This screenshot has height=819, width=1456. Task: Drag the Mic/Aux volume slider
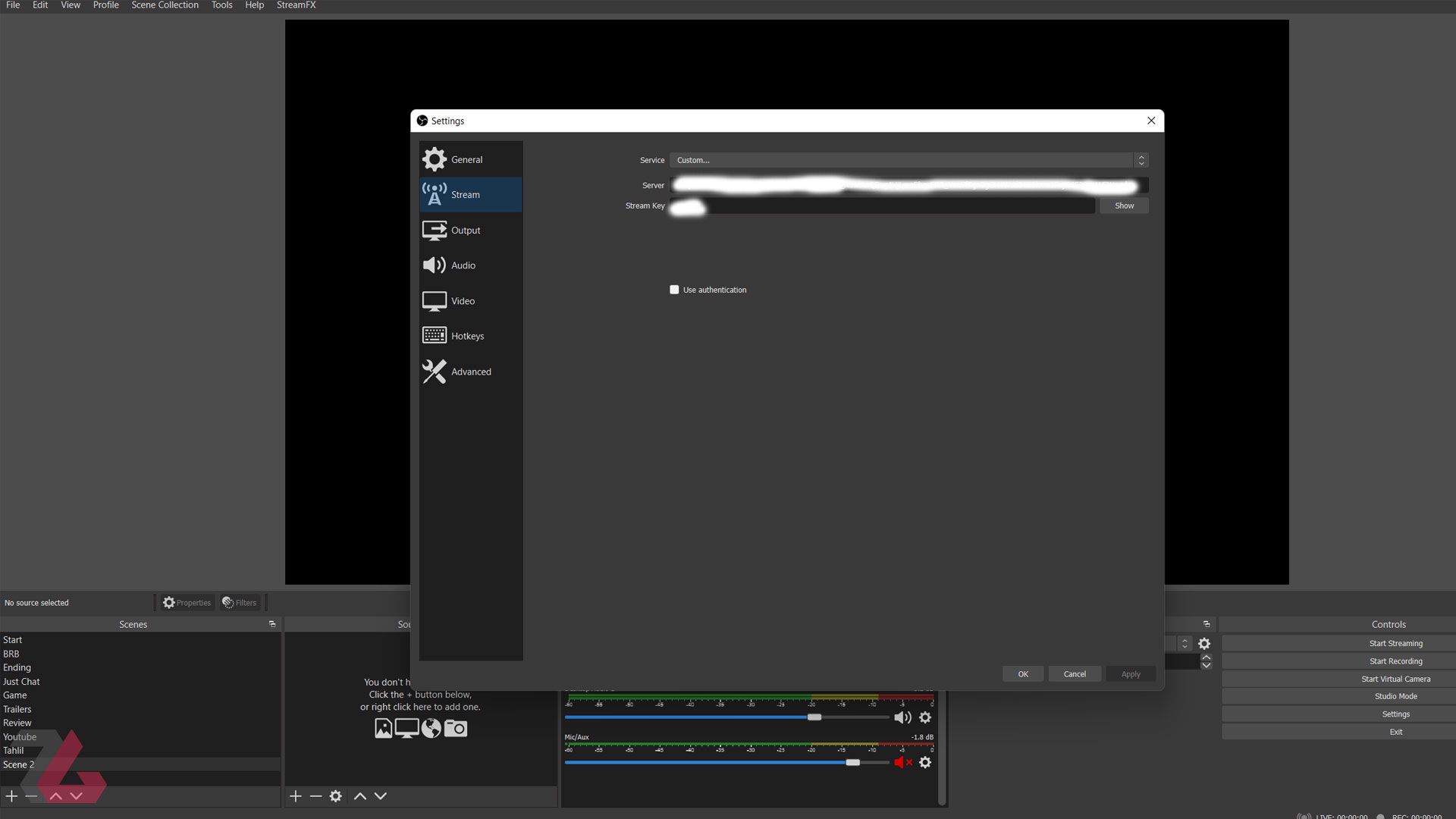click(852, 762)
